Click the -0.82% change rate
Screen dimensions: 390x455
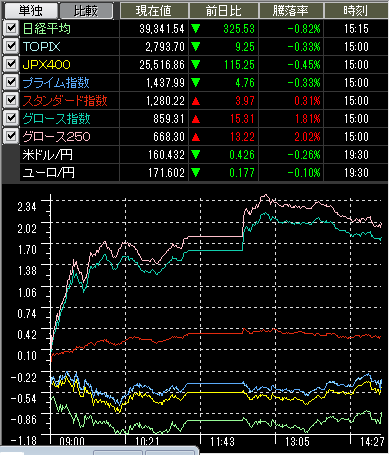(304, 29)
